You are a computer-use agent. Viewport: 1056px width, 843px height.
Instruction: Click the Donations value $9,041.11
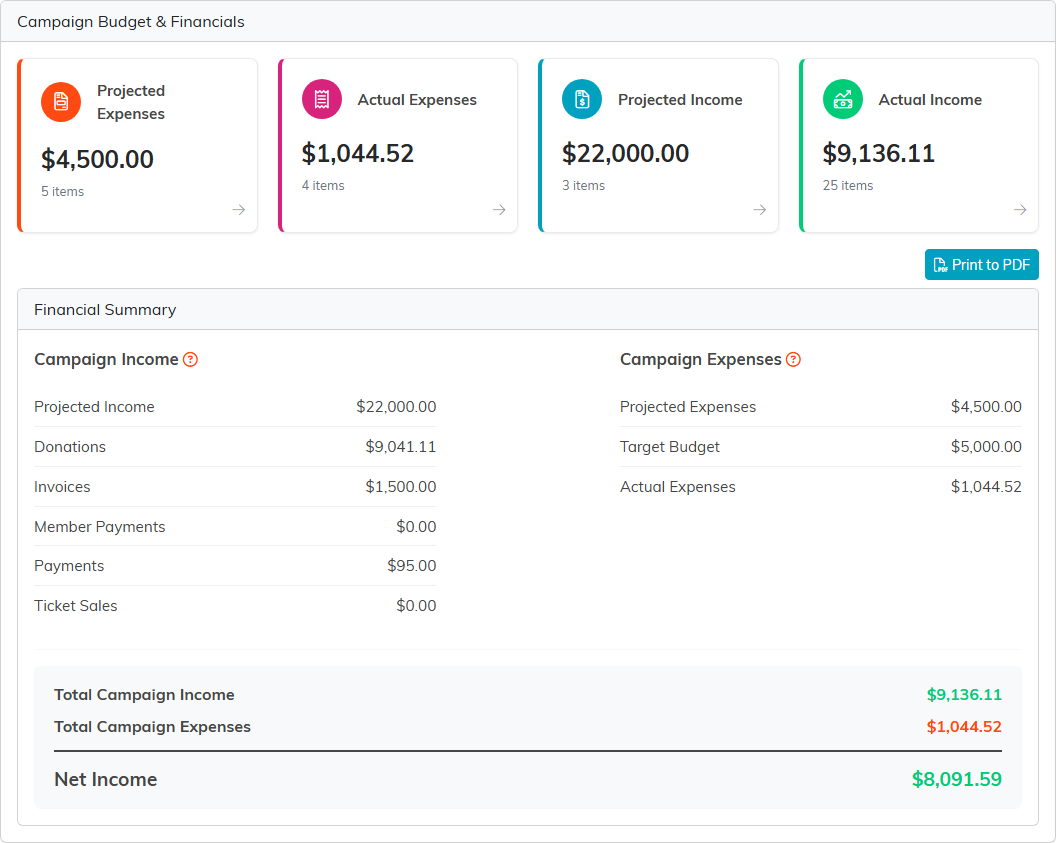(401, 447)
